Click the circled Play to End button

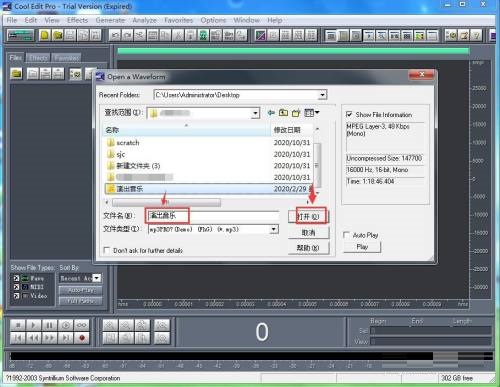click(x=66, y=325)
